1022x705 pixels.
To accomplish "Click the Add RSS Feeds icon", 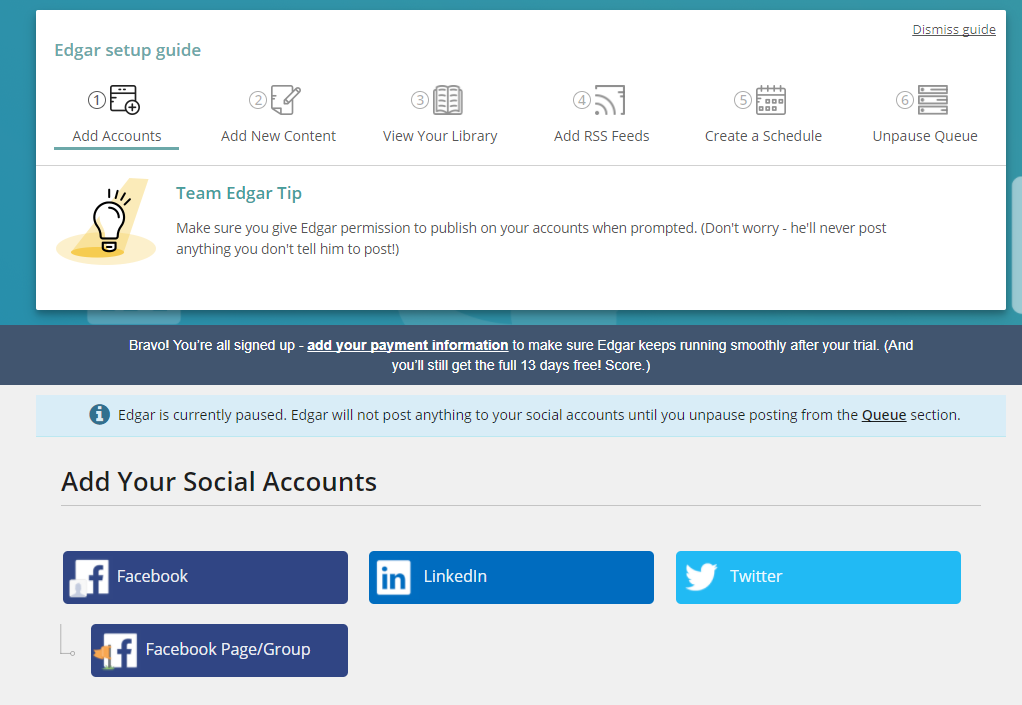I will pyautogui.click(x=609, y=100).
